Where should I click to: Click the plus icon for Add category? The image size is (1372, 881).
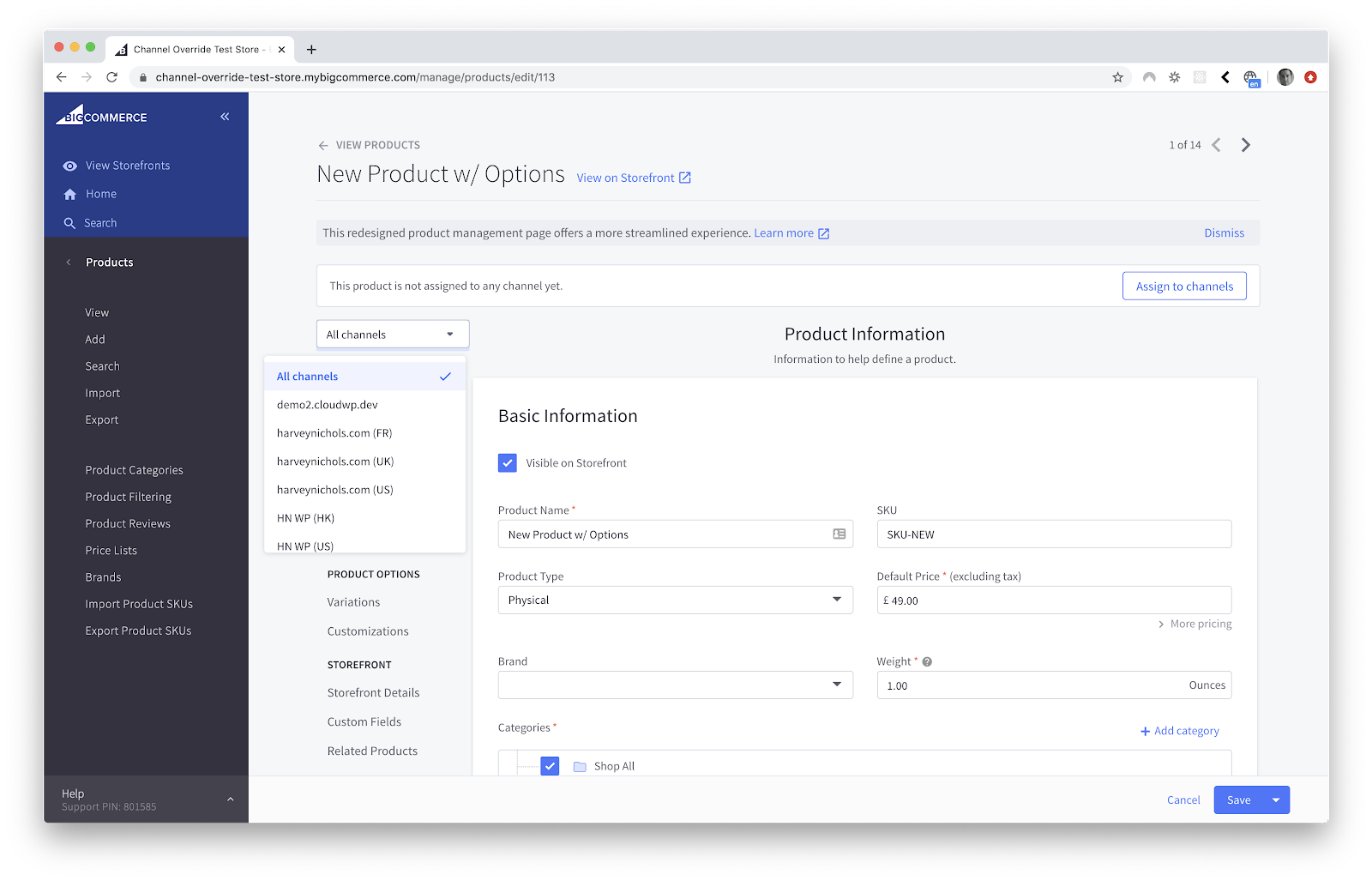(x=1145, y=731)
